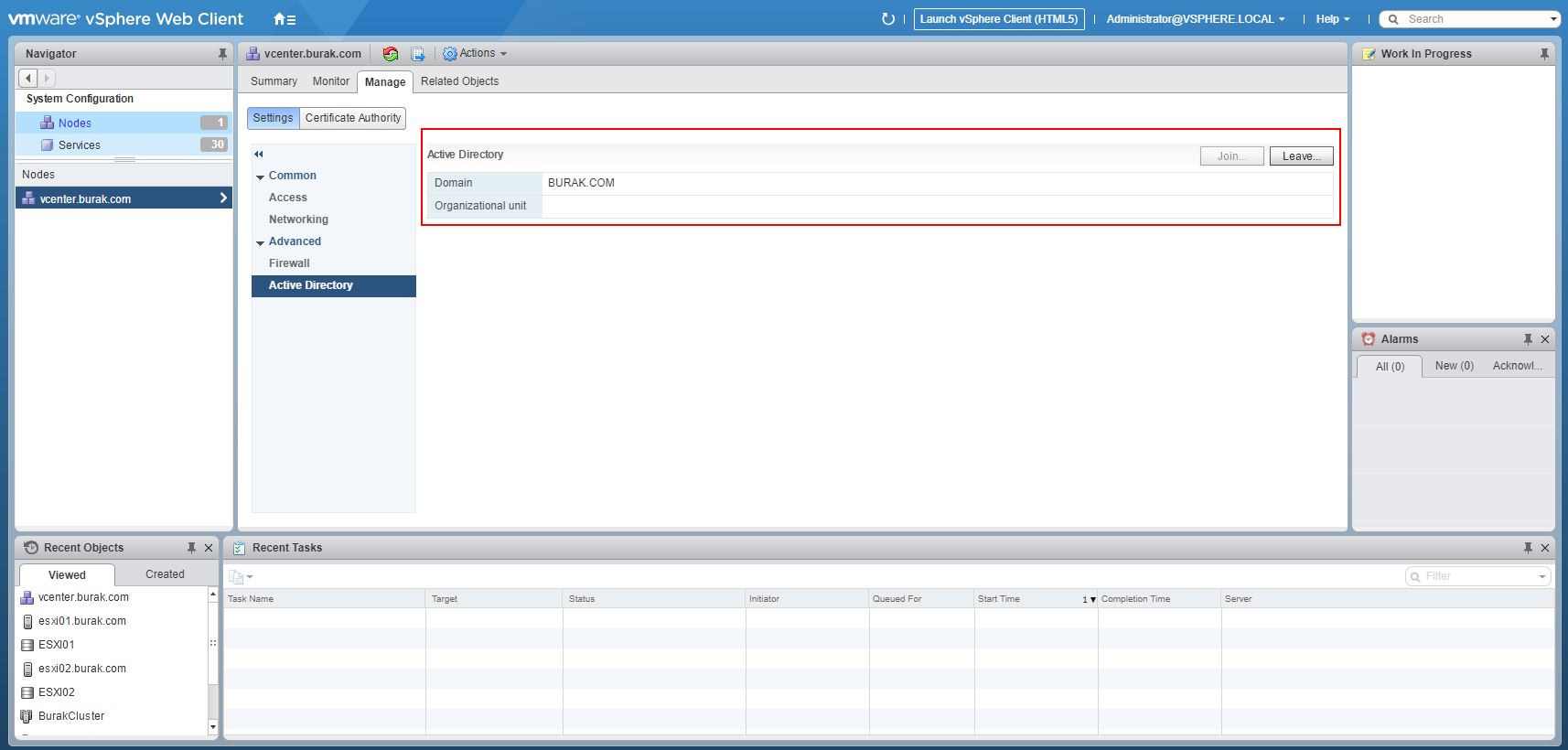
Task: Click the Nodes count badge 1
Action: tap(214, 123)
